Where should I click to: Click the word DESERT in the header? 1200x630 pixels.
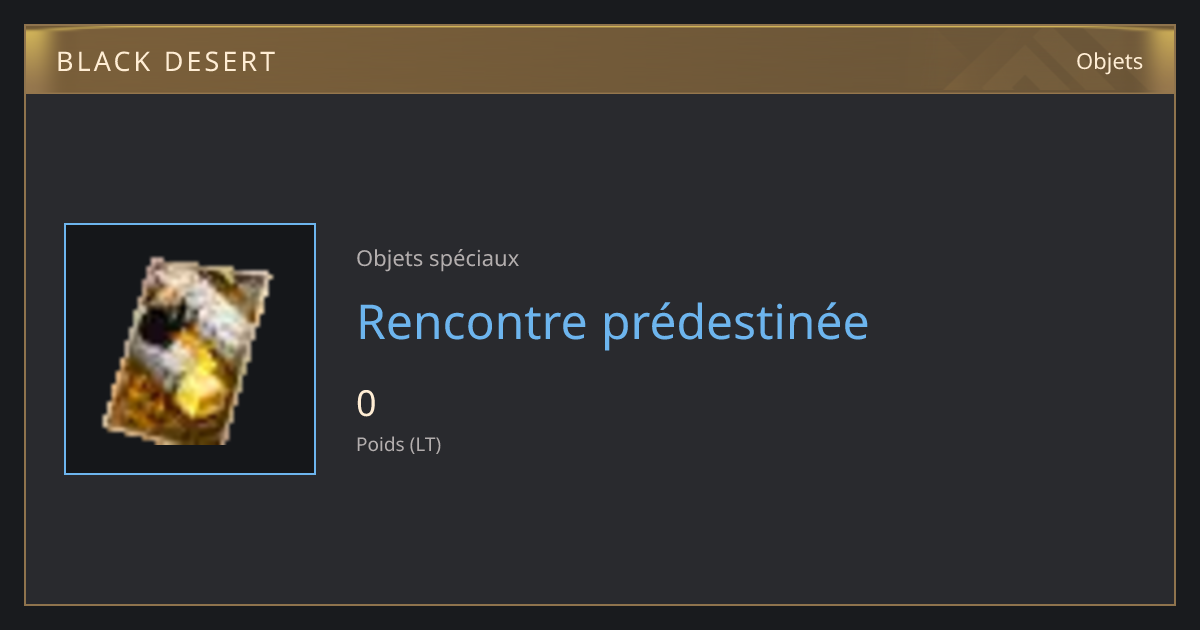coord(220,62)
